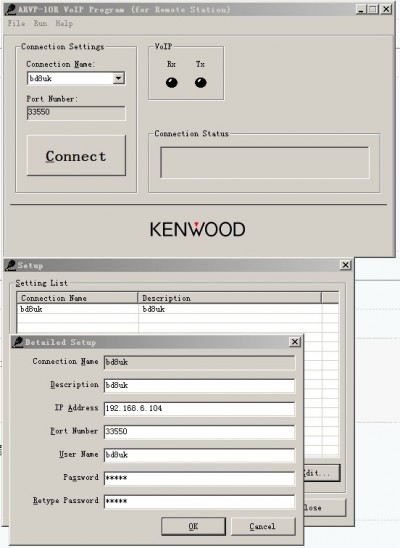This screenshot has width=400, height=548.
Task: Click the Rx indicator lamp
Action: (x=172, y=82)
